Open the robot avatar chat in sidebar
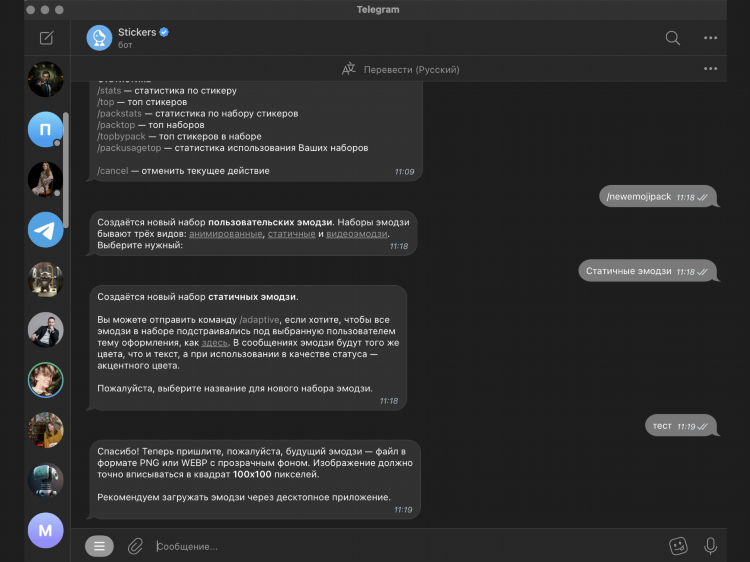This screenshot has height=562, width=750. pyautogui.click(x=45, y=480)
